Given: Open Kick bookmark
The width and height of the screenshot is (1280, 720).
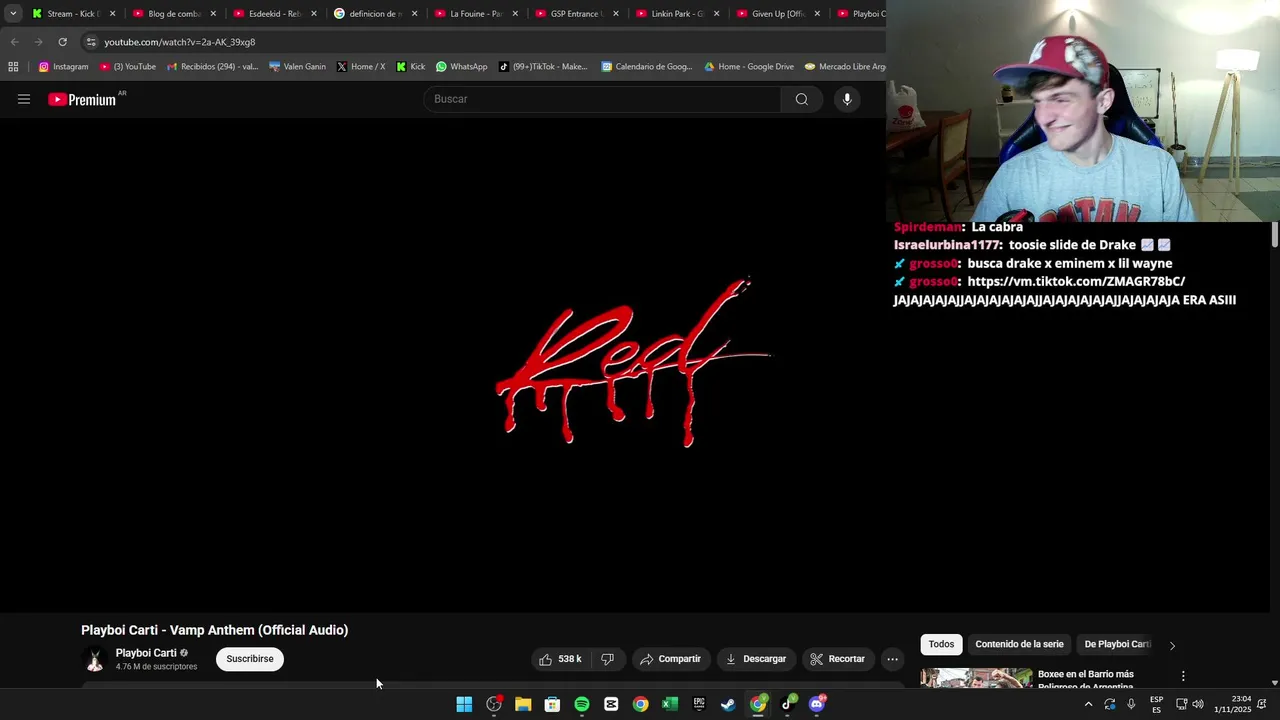Looking at the screenshot, I should pyautogui.click(x=410, y=67).
